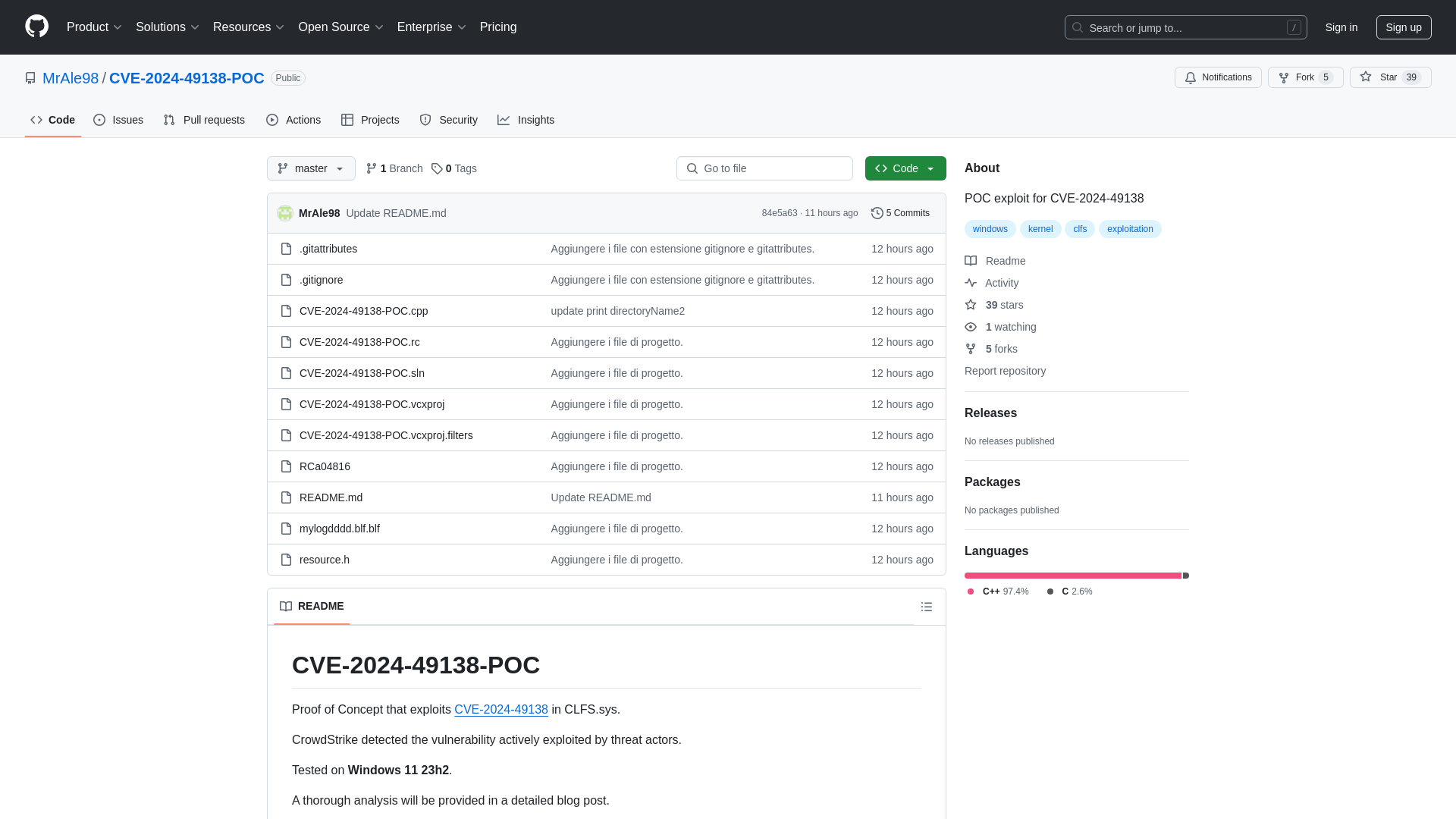Screen dimensions: 1456x819
Task: Click the file icon next to resource.h
Action: pos(286,560)
